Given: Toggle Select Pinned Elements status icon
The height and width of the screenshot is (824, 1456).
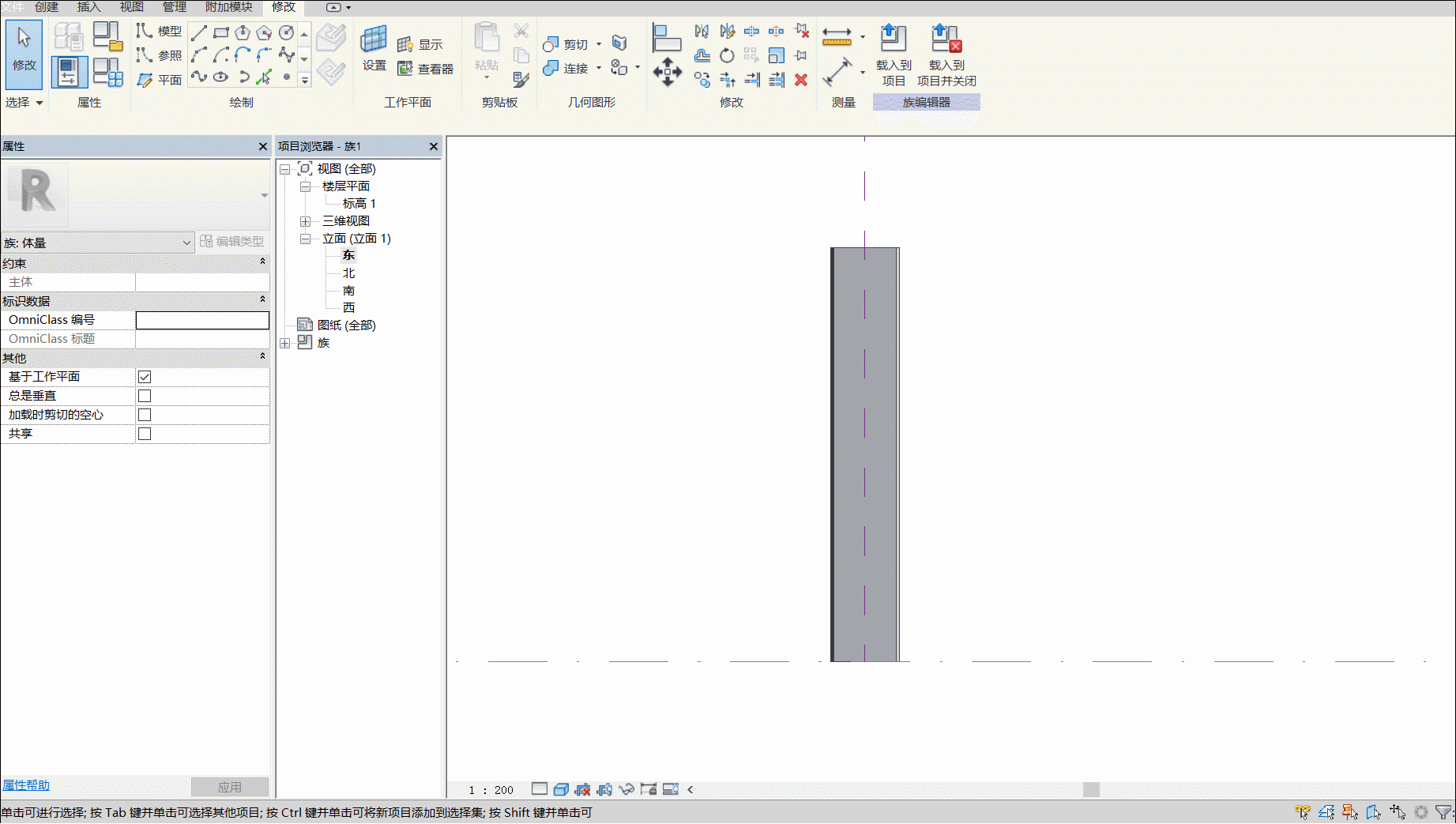Looking at the screenshot, I should tap(1350, 812).
